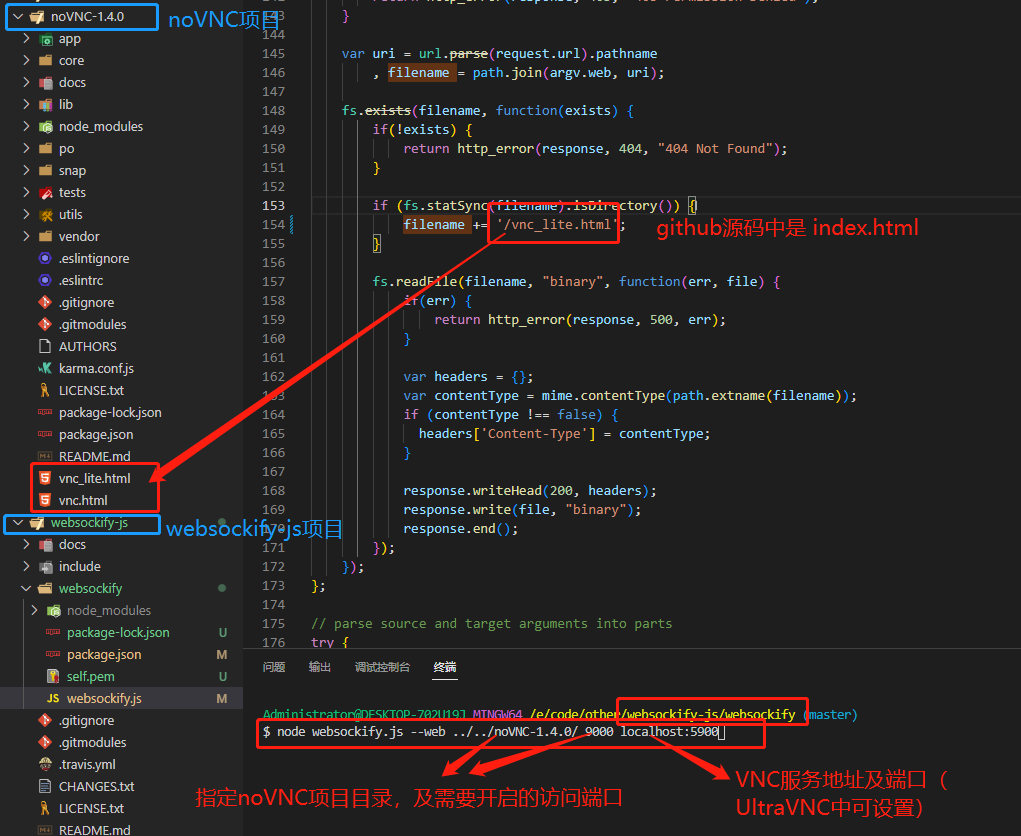Click the .eslintignore file icon
The width and height of the screenshot is (1021, 836).
point(45,258)
